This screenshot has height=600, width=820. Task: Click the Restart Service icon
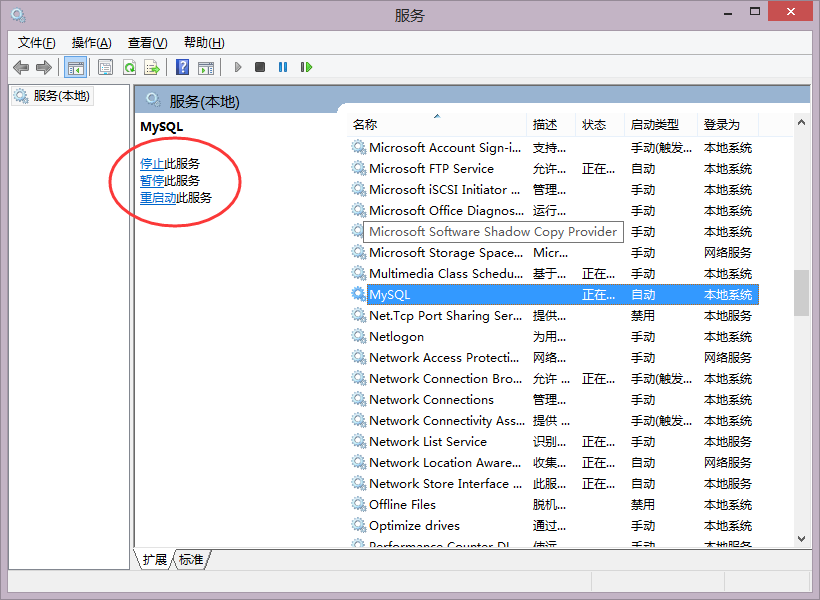coord(306,67)
